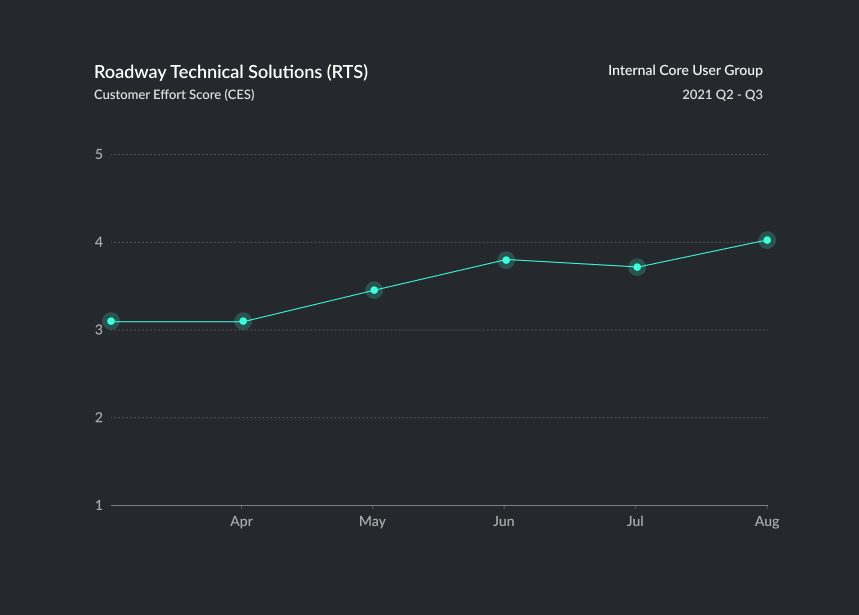859x615 pixels.
Task: Click the May data point marker
Action: (x=374, y=290)
